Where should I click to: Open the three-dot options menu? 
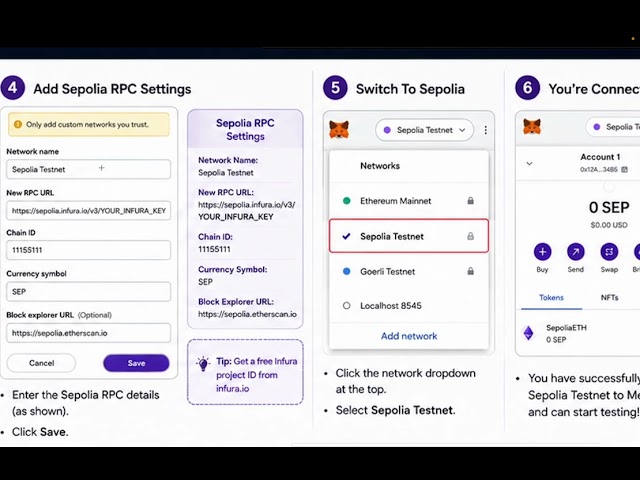pos(485,130)
